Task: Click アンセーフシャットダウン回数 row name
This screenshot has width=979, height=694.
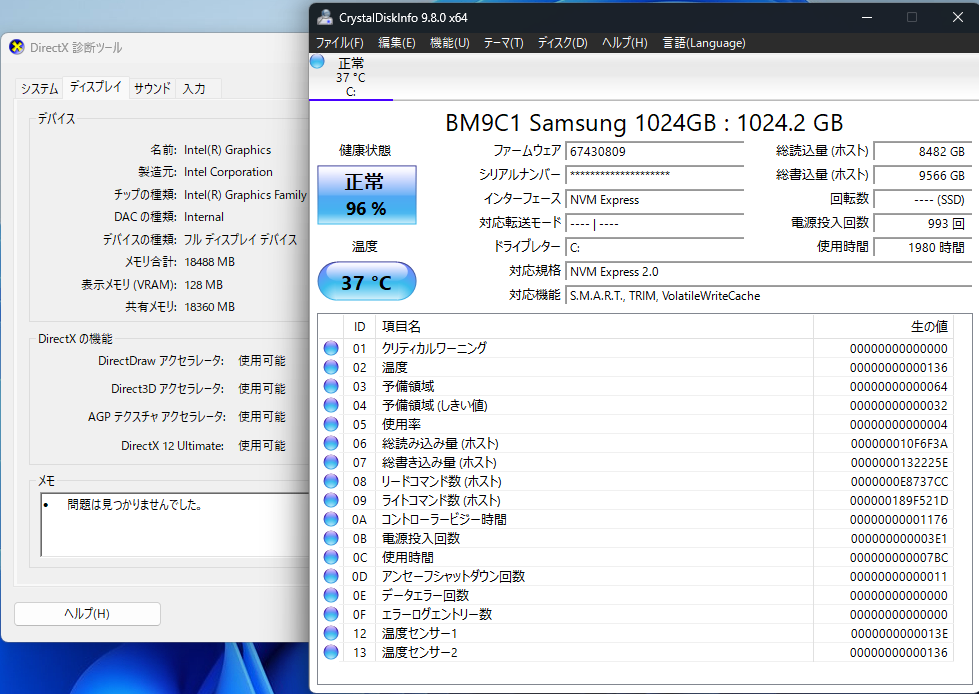Action: (453, 576)
